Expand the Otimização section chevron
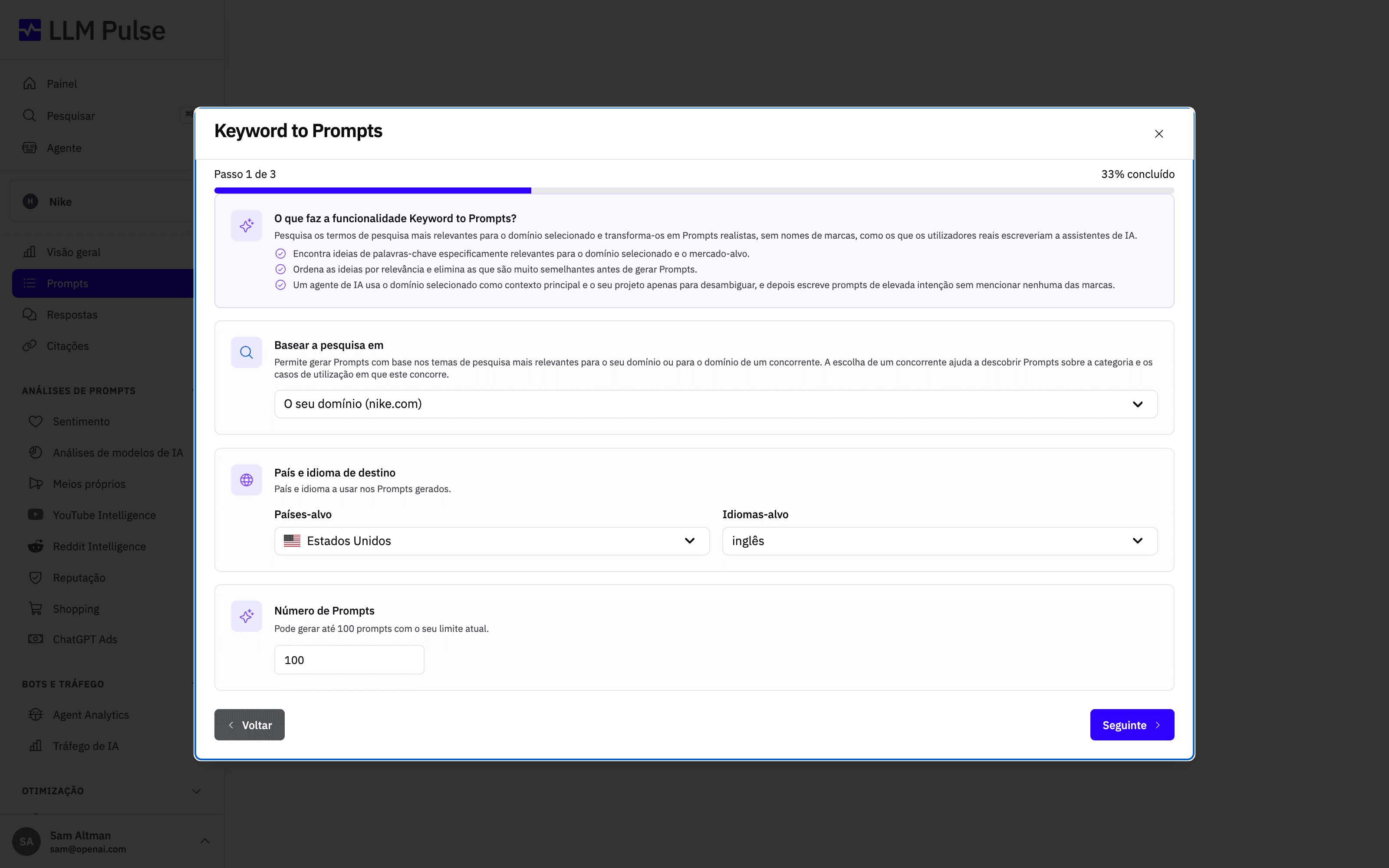 [x=196, y=791]
